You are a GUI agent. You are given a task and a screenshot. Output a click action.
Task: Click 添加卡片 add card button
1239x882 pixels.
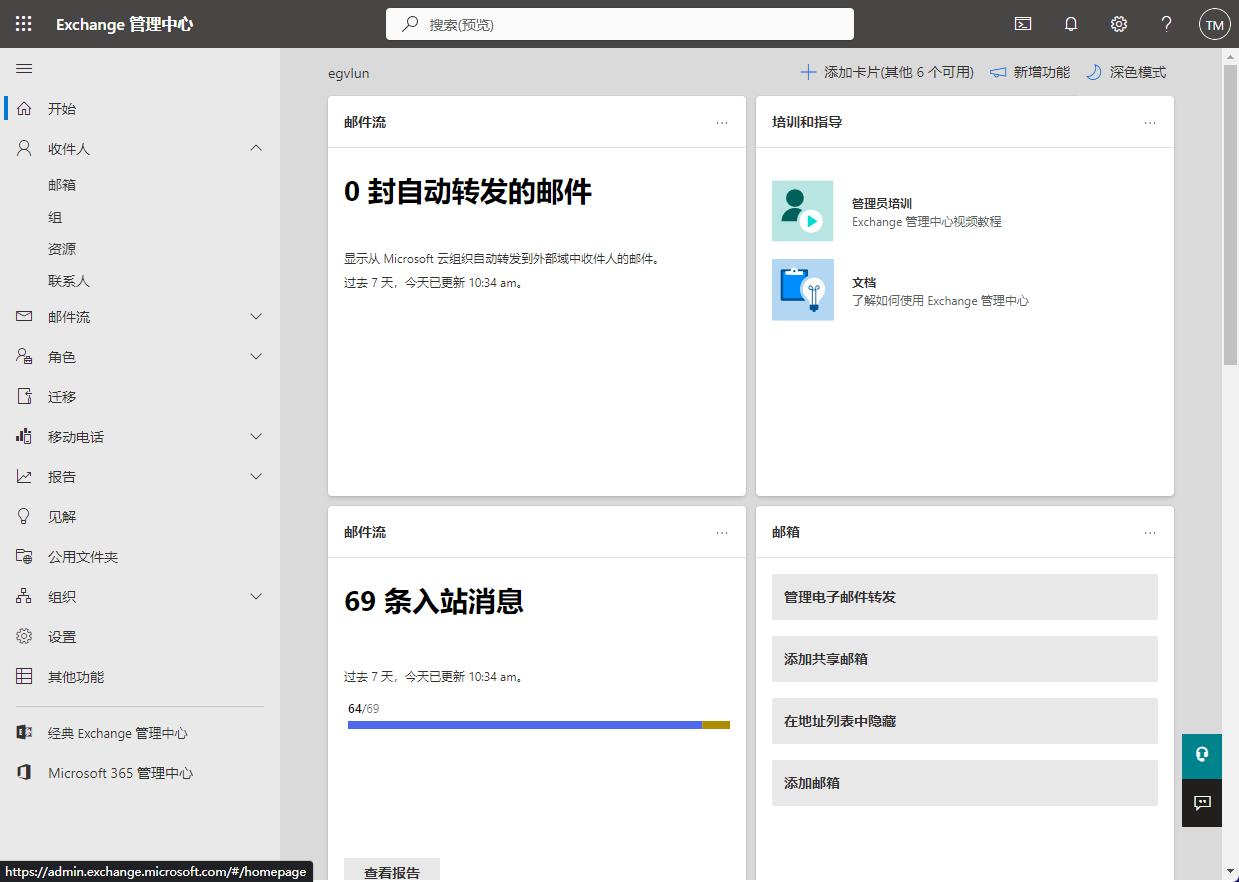point(887,72)
